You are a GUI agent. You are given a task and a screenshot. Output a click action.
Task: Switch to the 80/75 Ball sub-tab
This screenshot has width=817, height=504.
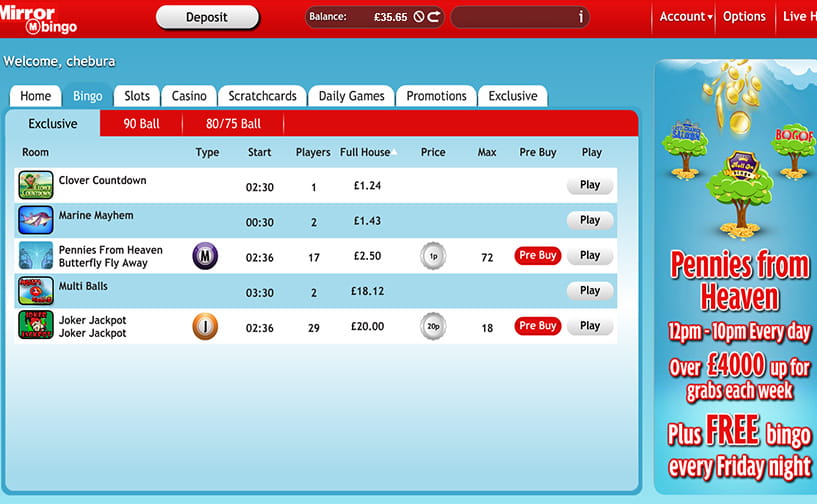(x=233, y=124)
